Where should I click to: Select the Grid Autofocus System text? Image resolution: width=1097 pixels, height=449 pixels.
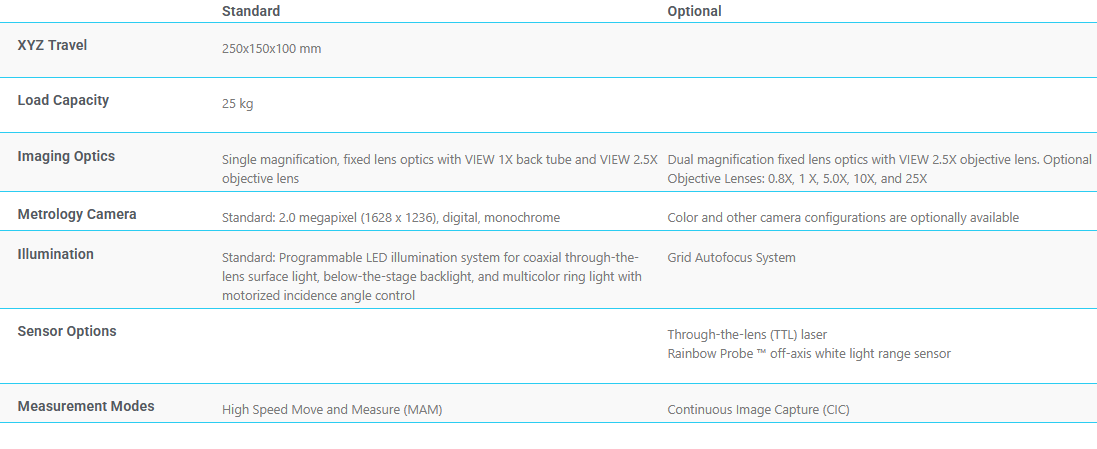tap(731, 257)
